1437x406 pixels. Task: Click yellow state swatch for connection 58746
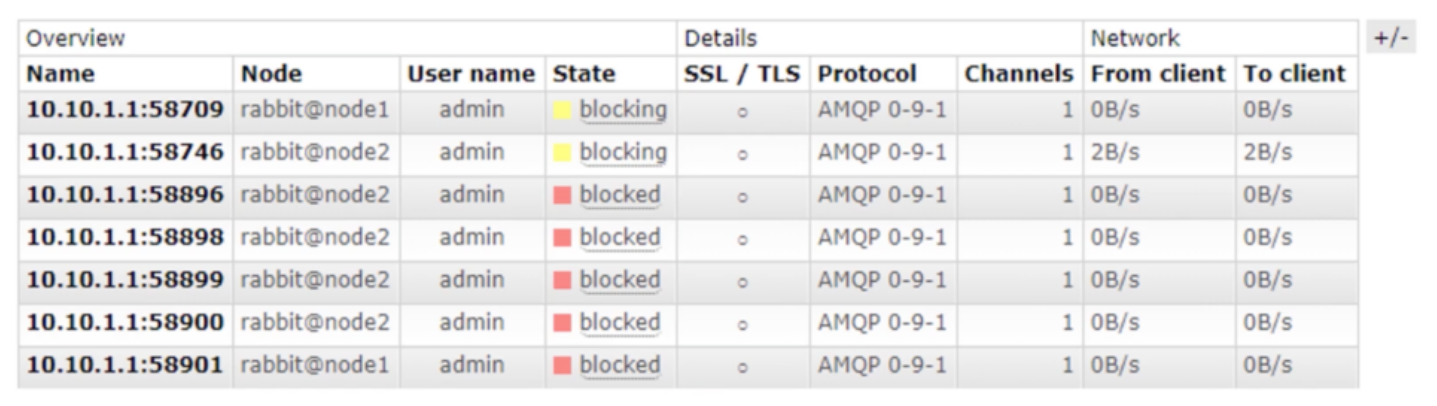(x=562, y=152)
